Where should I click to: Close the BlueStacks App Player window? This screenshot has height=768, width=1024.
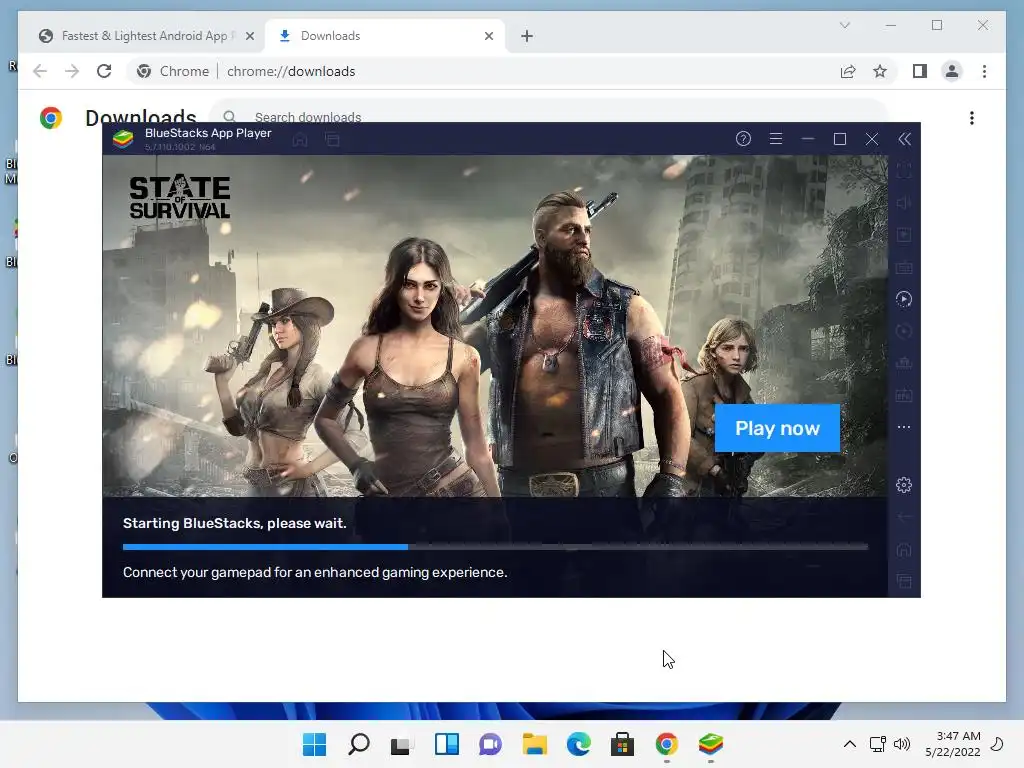pyautogui.click(x=872, y=139)
